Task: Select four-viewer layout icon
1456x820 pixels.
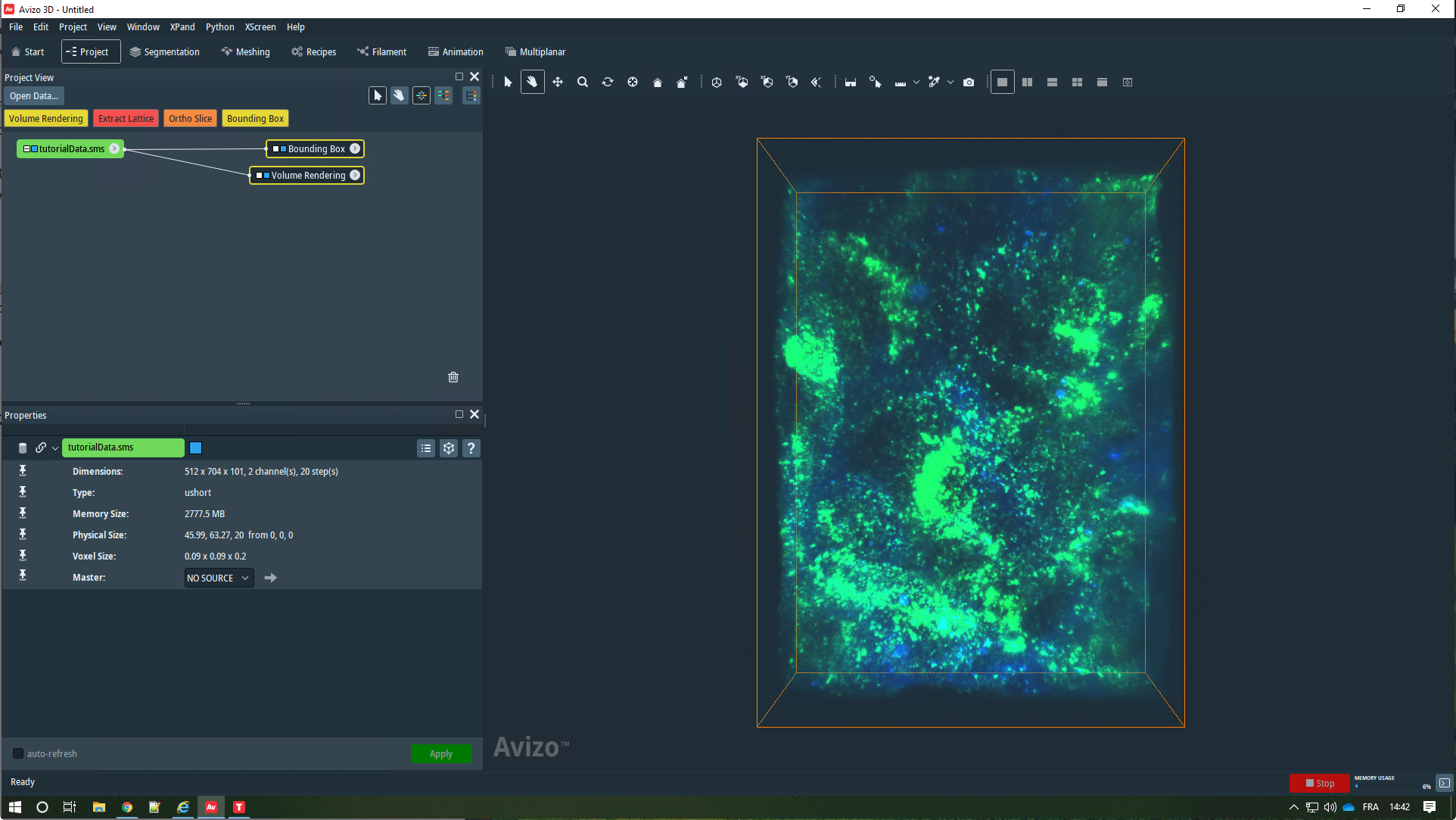Action: (x=1077, y=82)
